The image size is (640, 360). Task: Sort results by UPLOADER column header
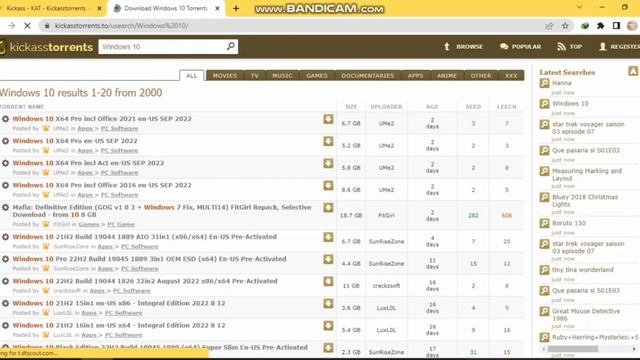click(386, 107)
